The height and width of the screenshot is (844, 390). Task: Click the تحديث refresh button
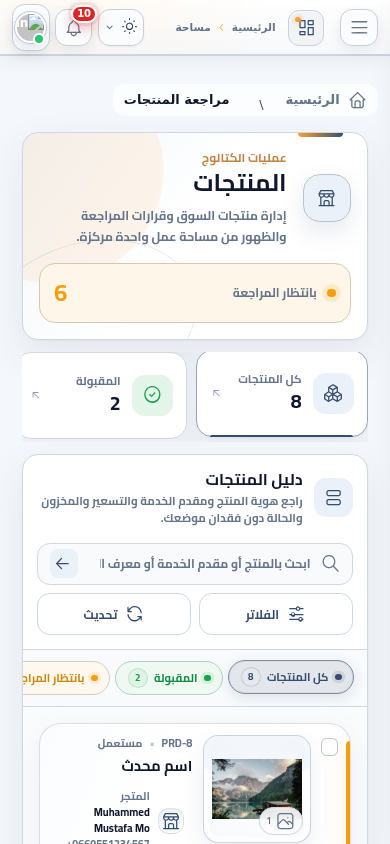click(114, 614)
